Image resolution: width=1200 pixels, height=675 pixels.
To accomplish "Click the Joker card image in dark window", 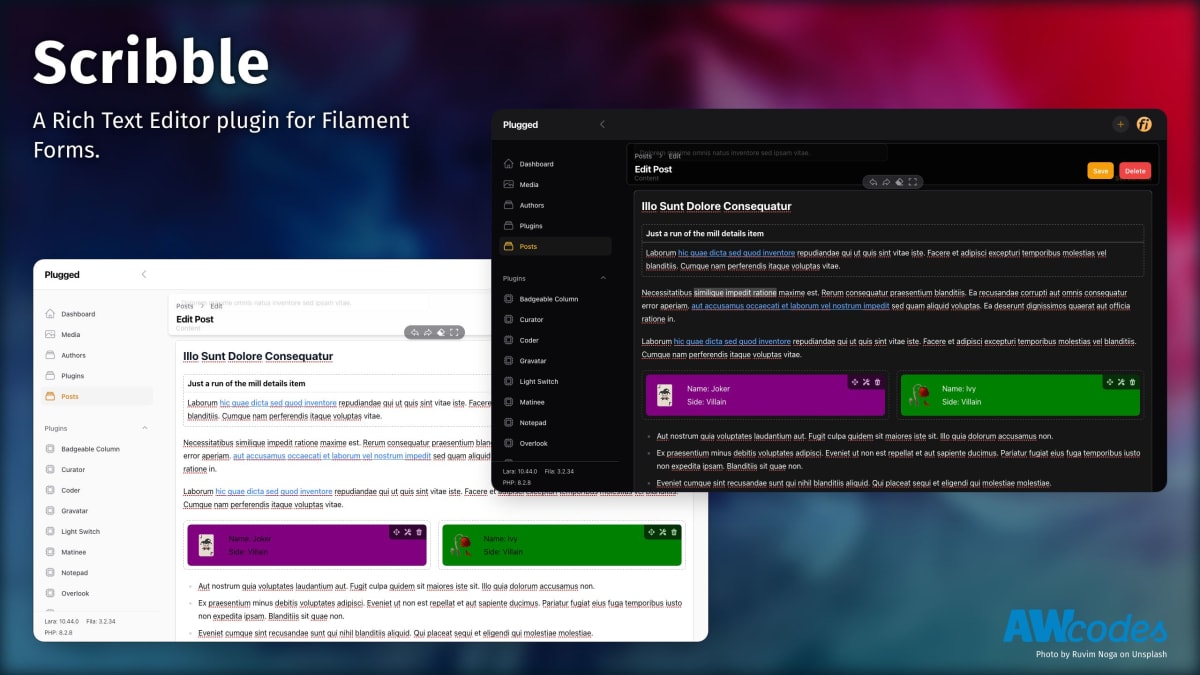I will click(x=664, y=396).
